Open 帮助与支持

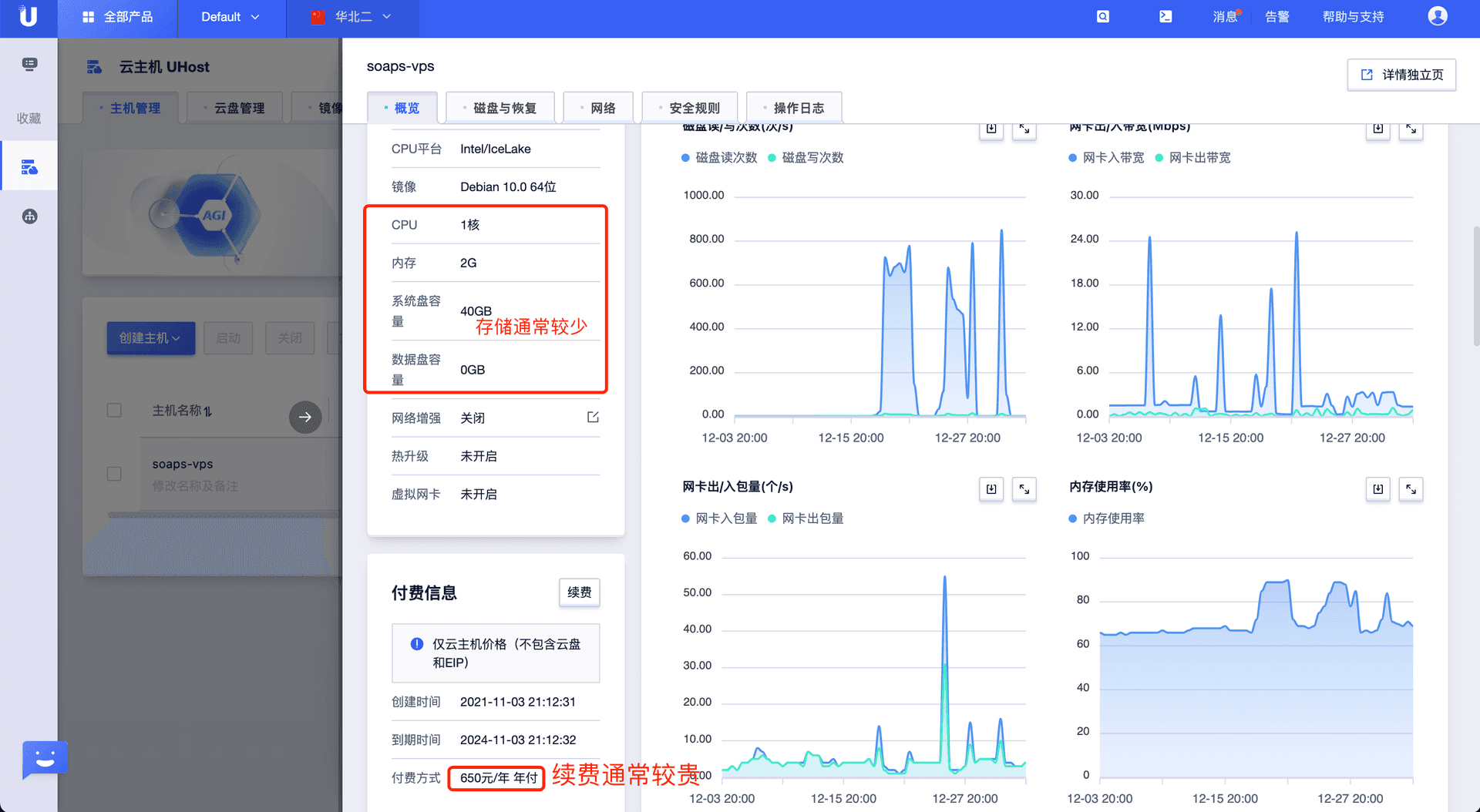point(1353,17)
